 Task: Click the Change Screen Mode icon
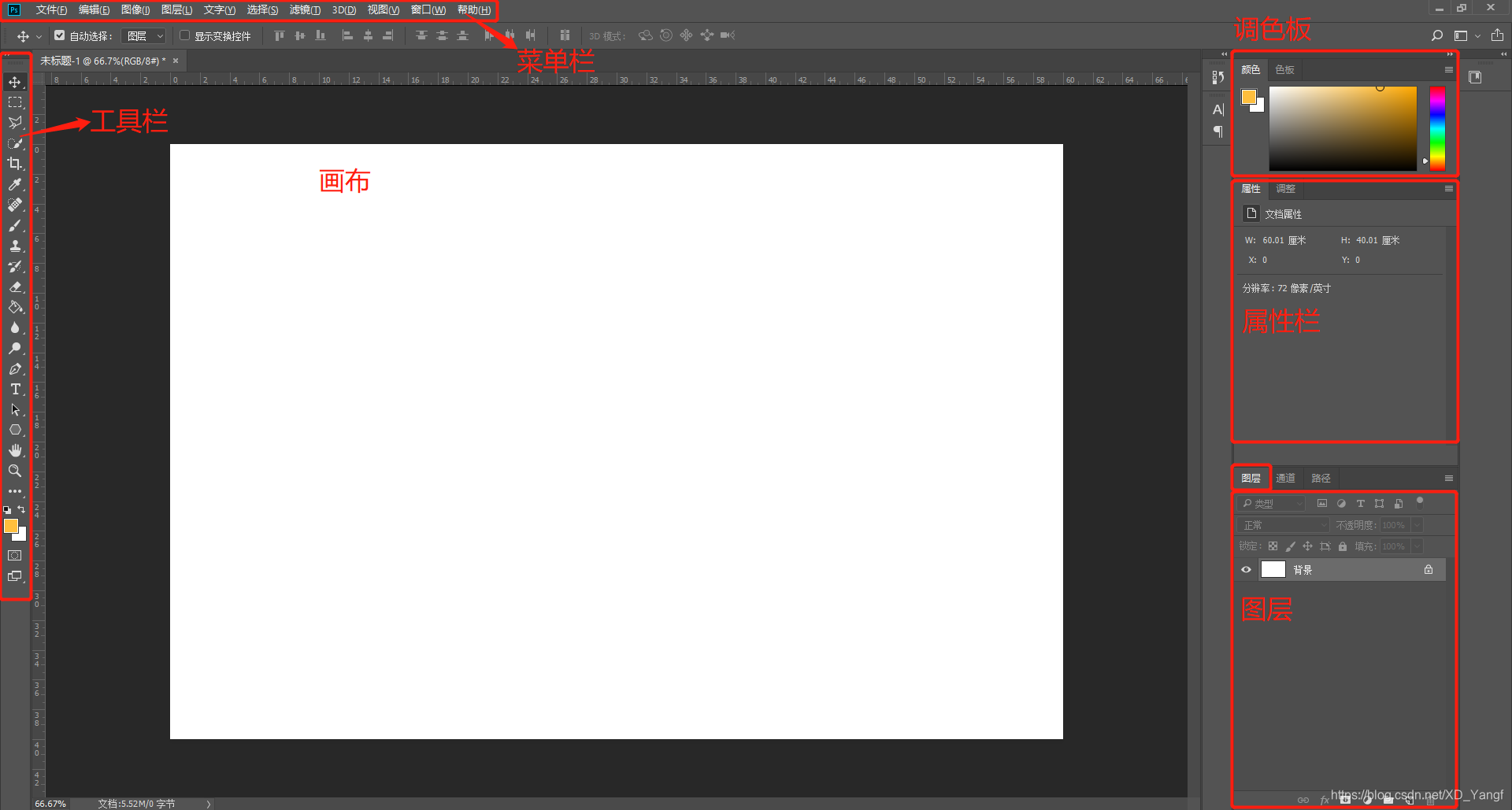pyautogui.click(x=15, y=576)
